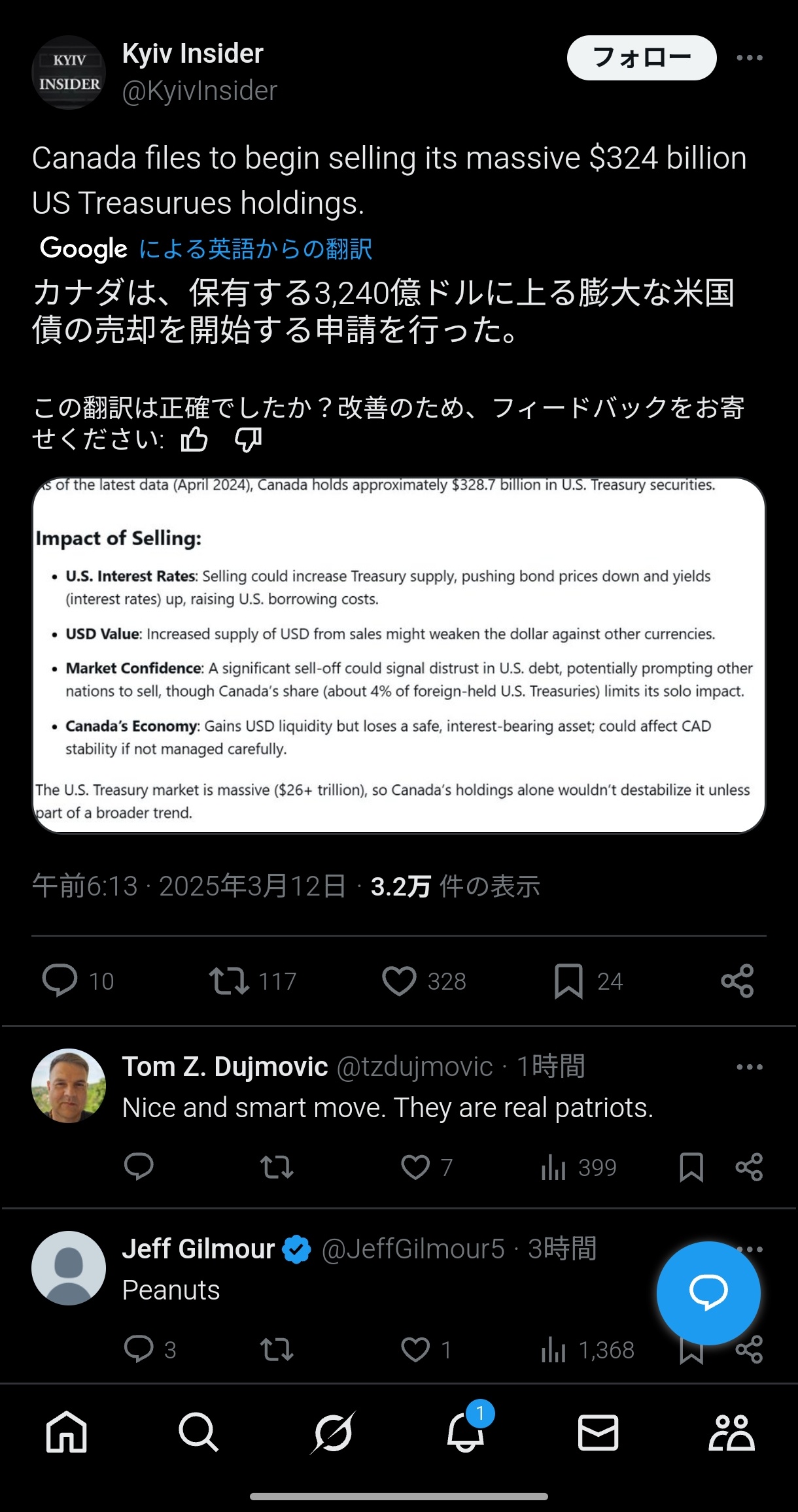Open the Search tab

[x=198, y=1432]
